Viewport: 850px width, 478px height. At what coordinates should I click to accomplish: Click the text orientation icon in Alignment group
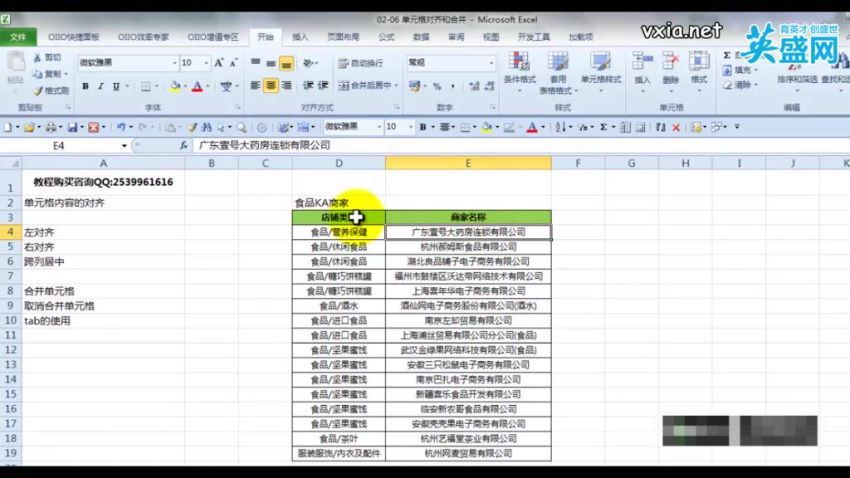point(308,63)
